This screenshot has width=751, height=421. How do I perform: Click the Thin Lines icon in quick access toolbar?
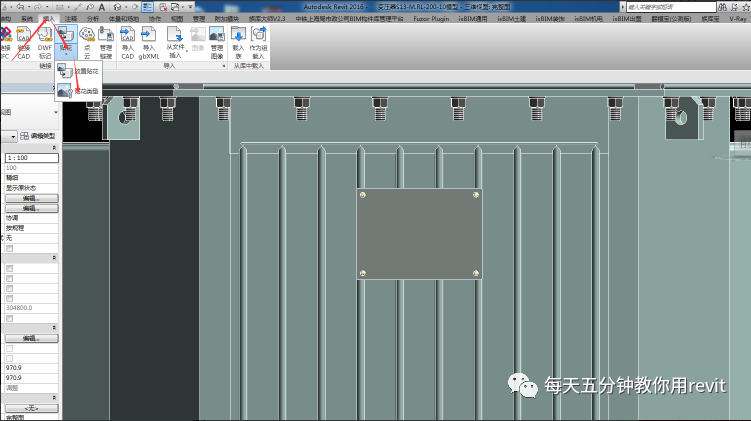148,7
